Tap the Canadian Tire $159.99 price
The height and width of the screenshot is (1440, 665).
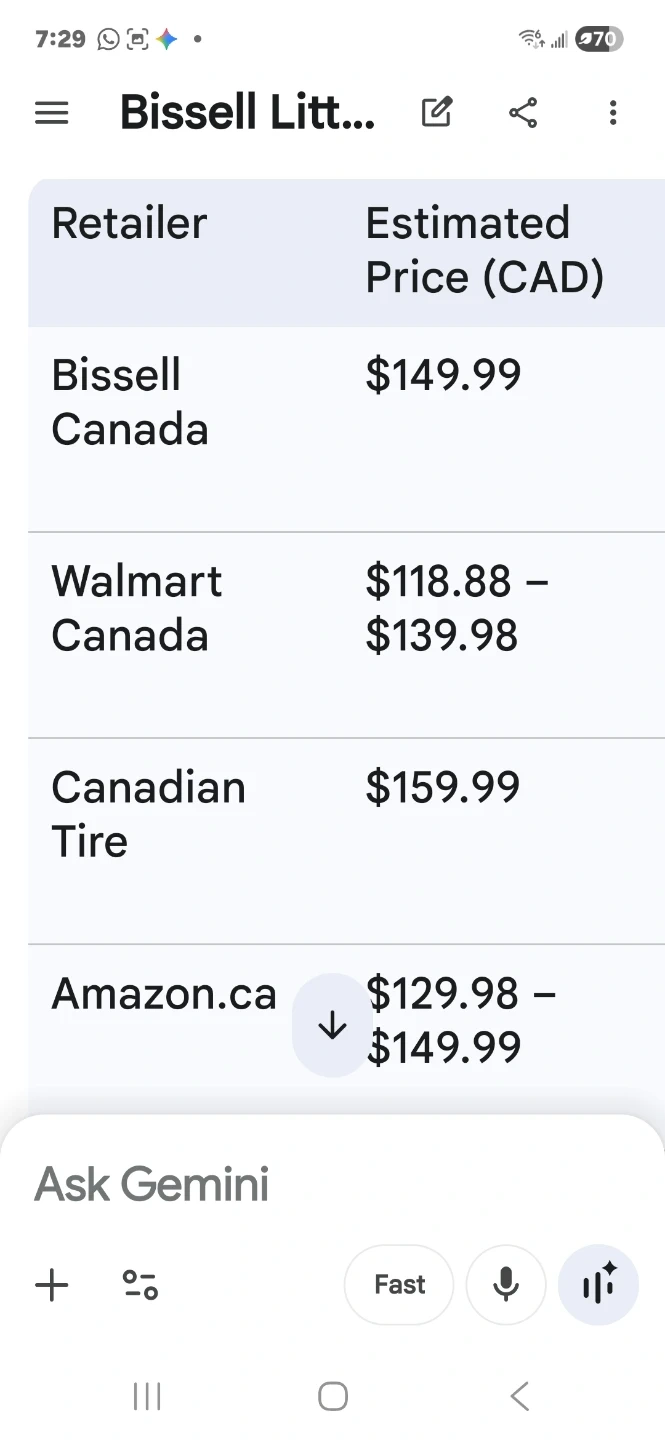(x=443, y=787)
